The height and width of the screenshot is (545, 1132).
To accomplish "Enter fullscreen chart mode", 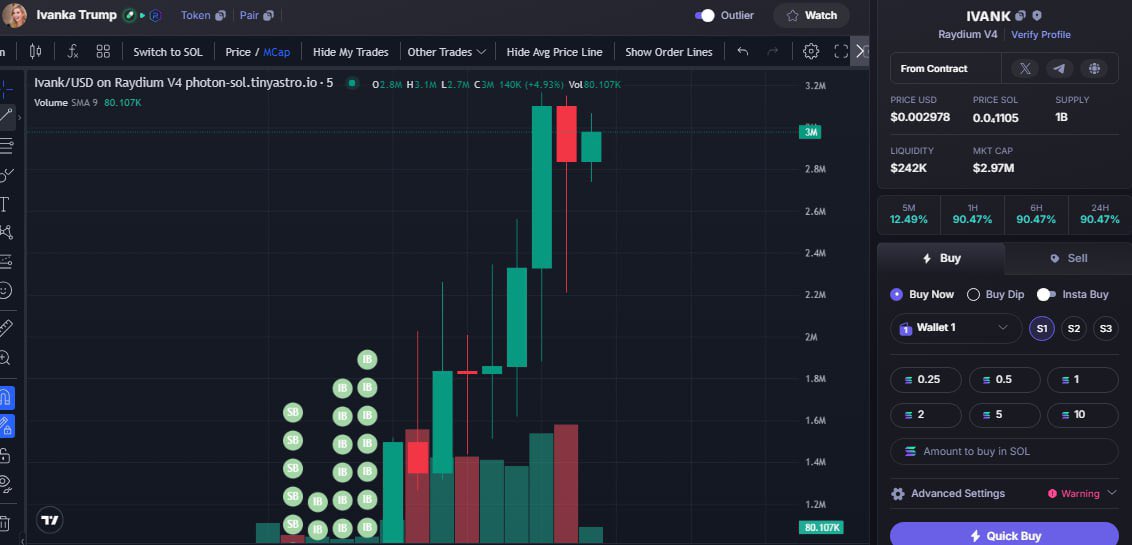I will [x=841, y=51].
